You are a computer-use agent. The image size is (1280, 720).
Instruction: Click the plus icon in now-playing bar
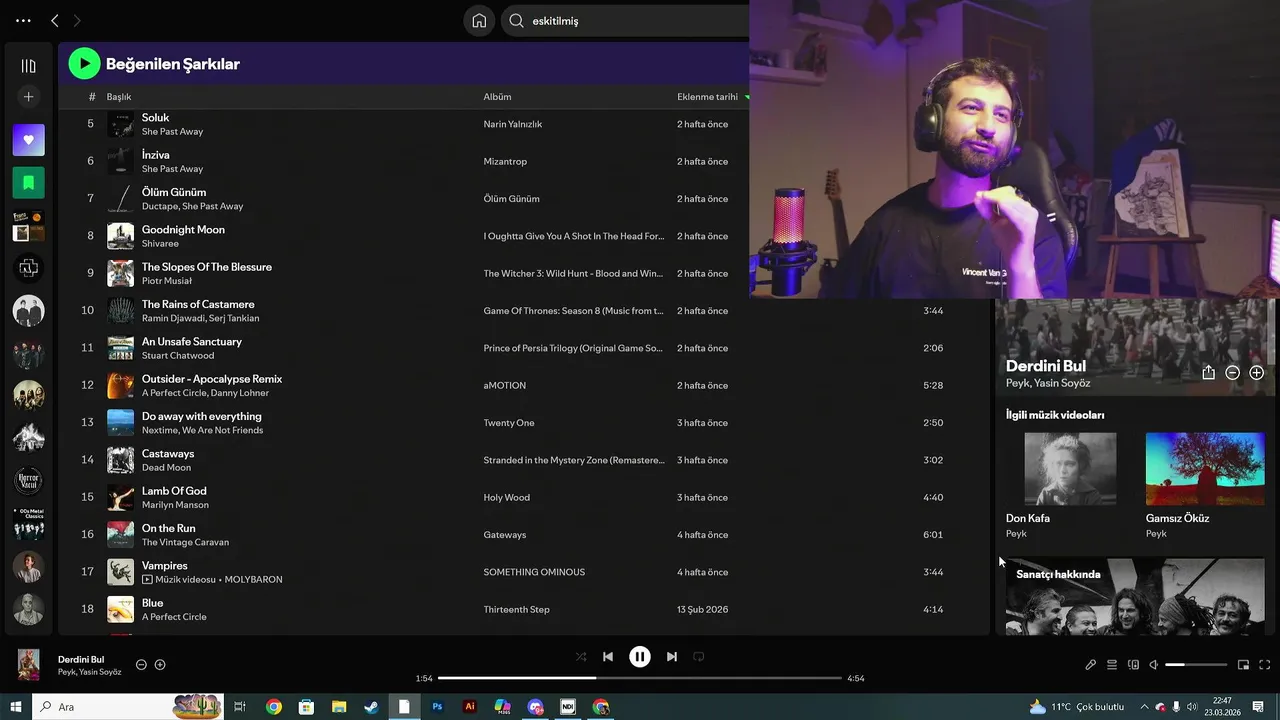pyautogui.click(x=159, y=665)
